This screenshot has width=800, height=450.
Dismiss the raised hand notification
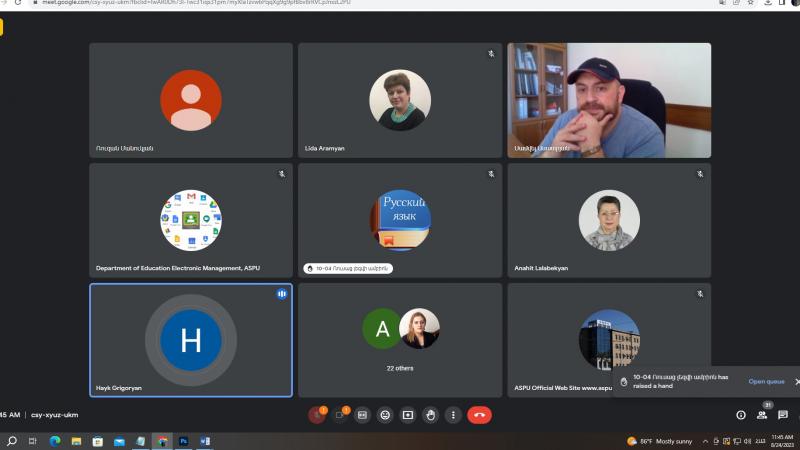click(x=796, y=381)
